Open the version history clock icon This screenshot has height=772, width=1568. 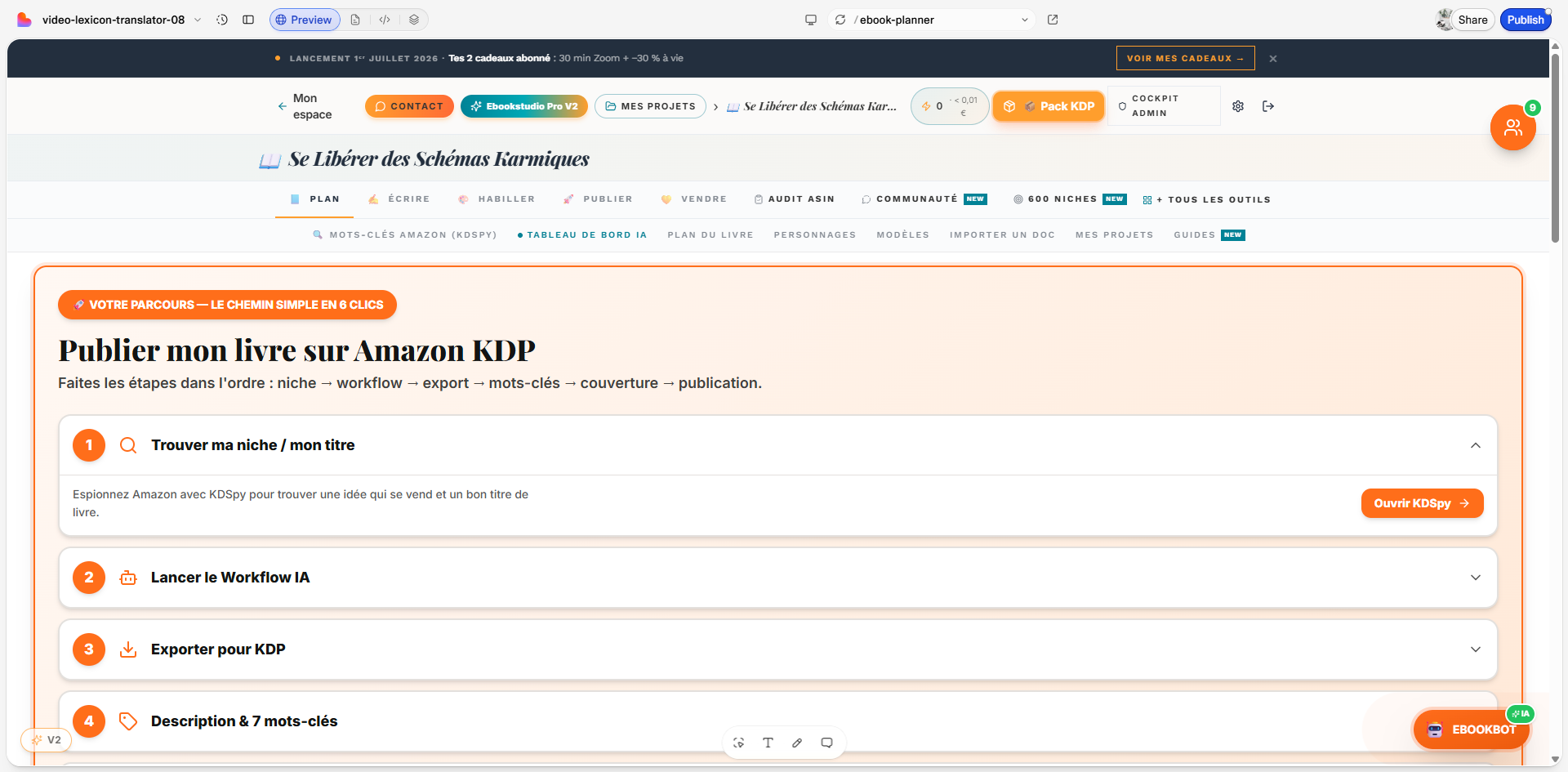222,20
